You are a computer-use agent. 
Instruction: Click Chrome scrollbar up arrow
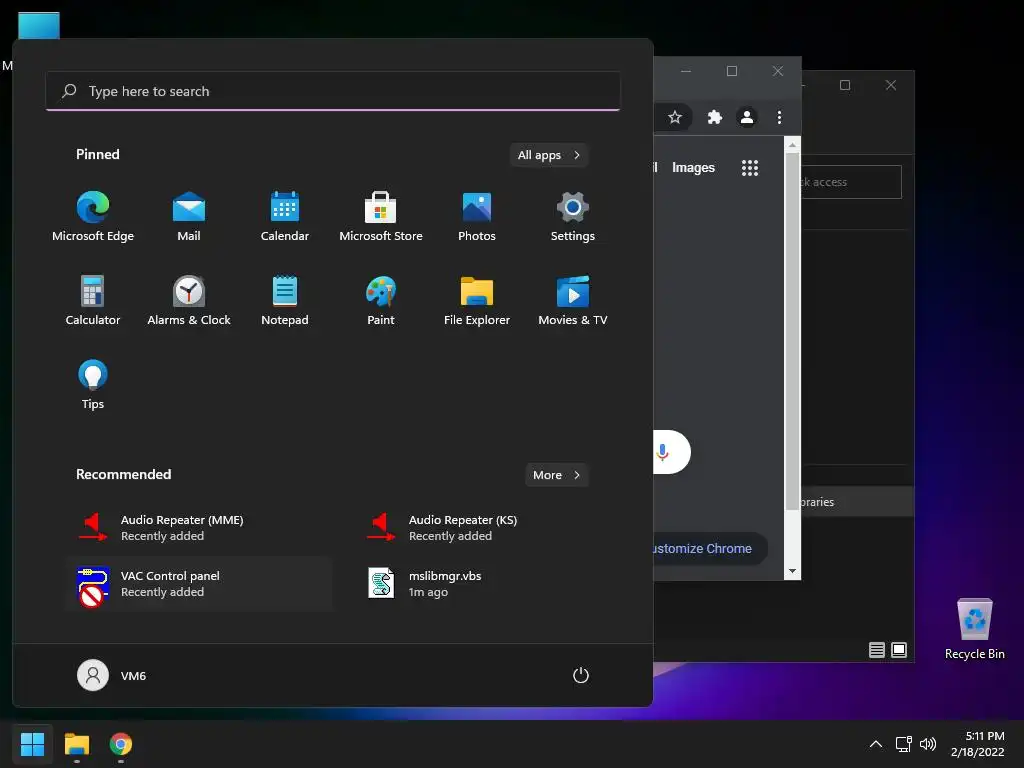point(792,145)
